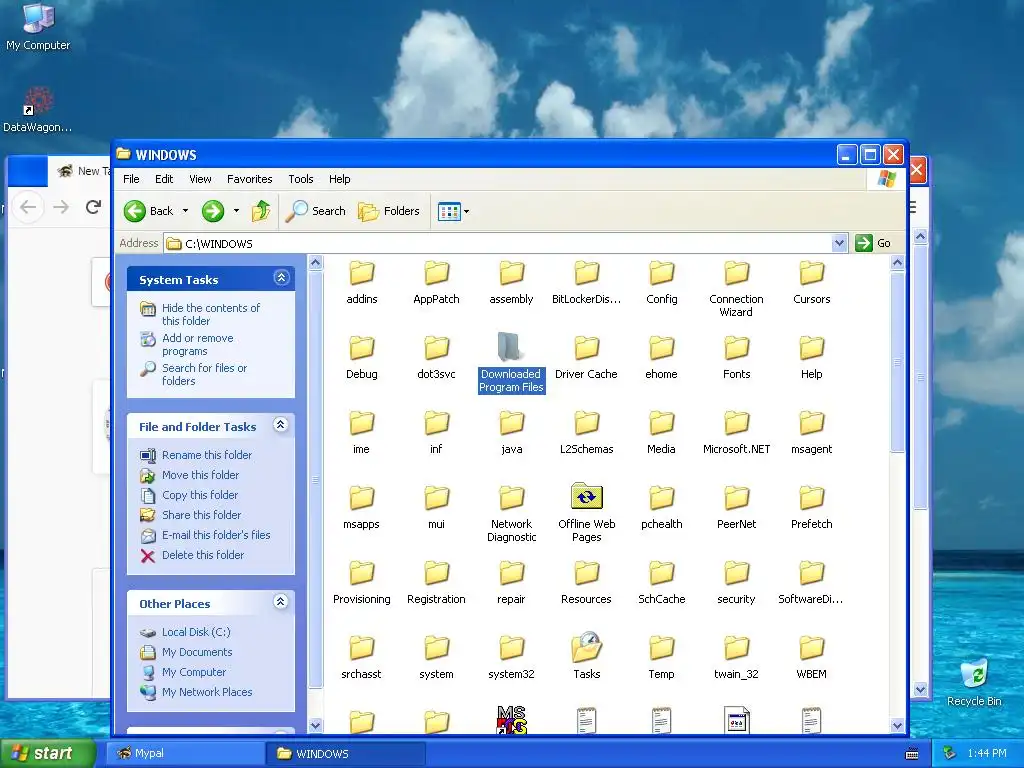Screen dimensions: 1024x768
Task: Toggle the Folders pane
Action: click(x=389, y=211)
